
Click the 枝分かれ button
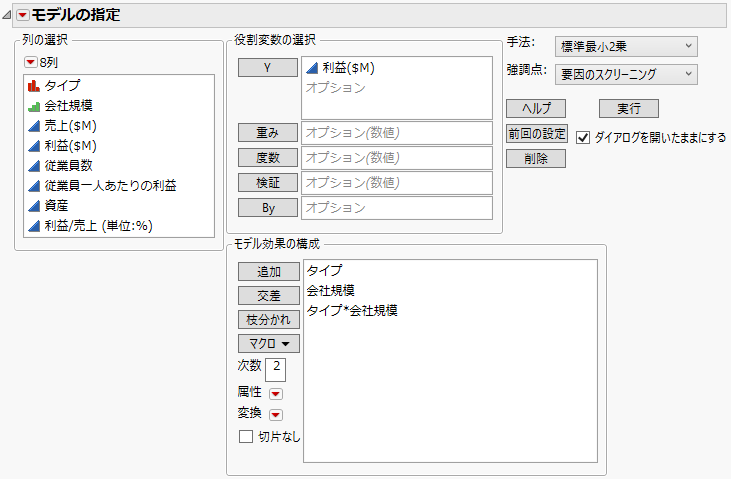(269, 319)
